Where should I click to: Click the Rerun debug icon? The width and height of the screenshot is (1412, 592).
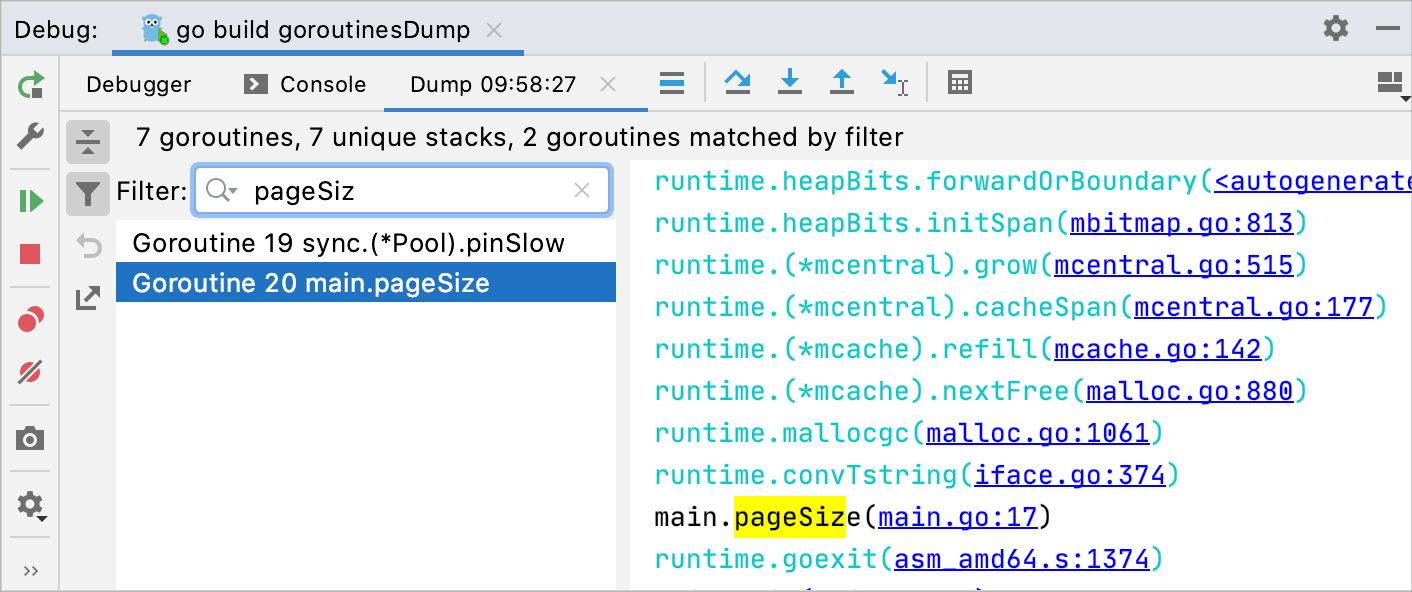(x=31, y=85)
